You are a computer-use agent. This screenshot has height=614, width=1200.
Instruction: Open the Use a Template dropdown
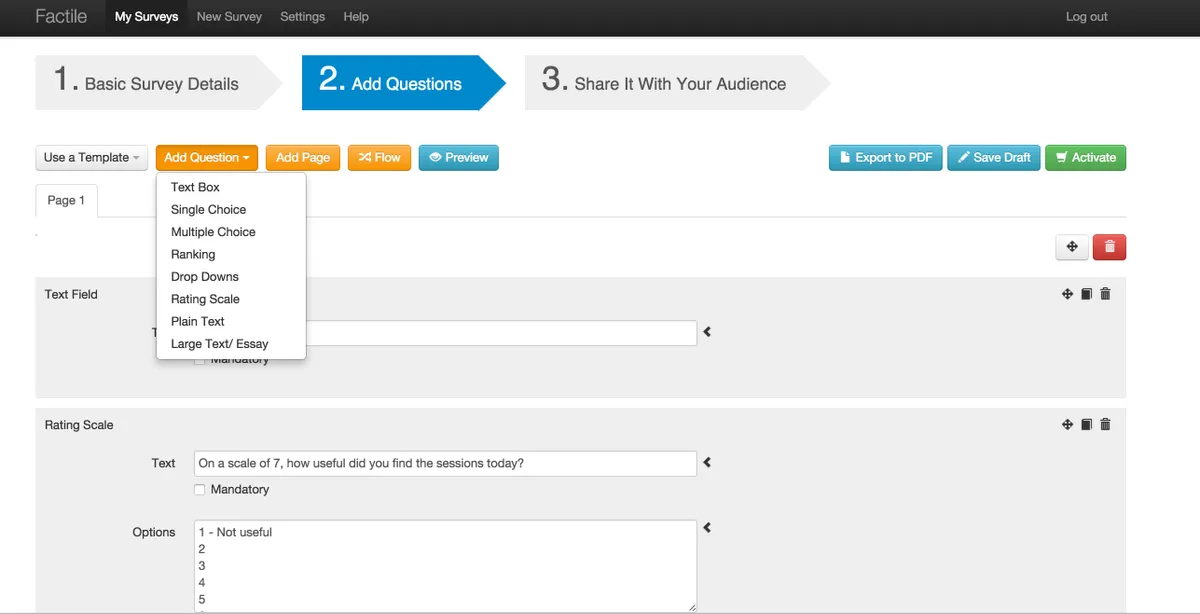point(92,158)
